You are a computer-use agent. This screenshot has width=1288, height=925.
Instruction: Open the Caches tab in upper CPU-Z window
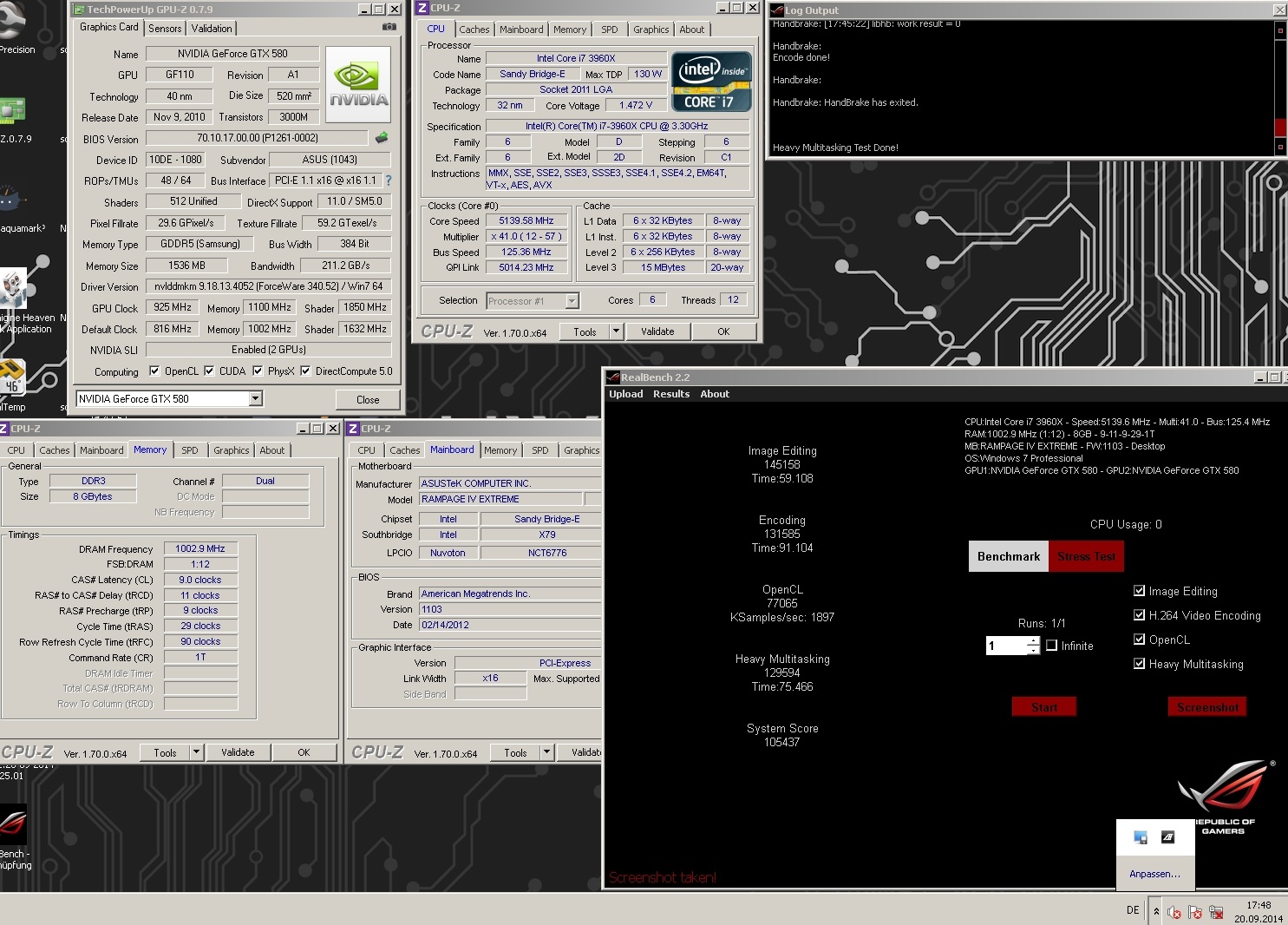(x=474, y=30)
